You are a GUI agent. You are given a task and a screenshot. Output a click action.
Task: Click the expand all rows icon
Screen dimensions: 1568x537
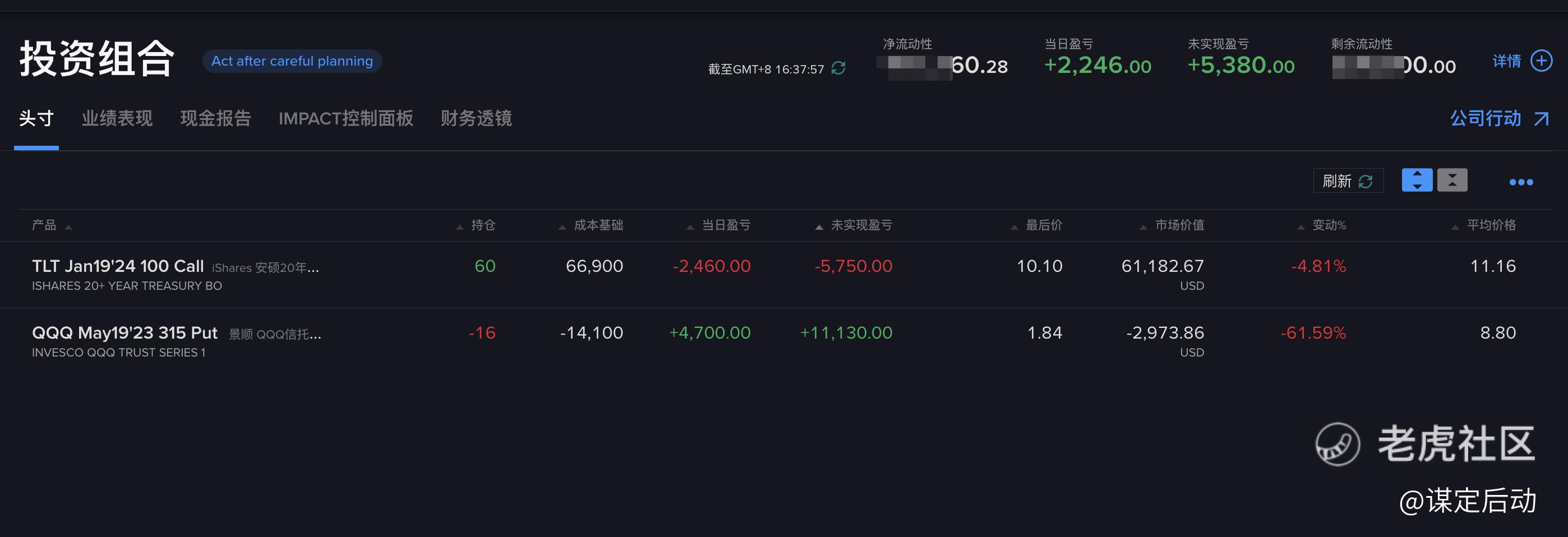coord(1417,180)
